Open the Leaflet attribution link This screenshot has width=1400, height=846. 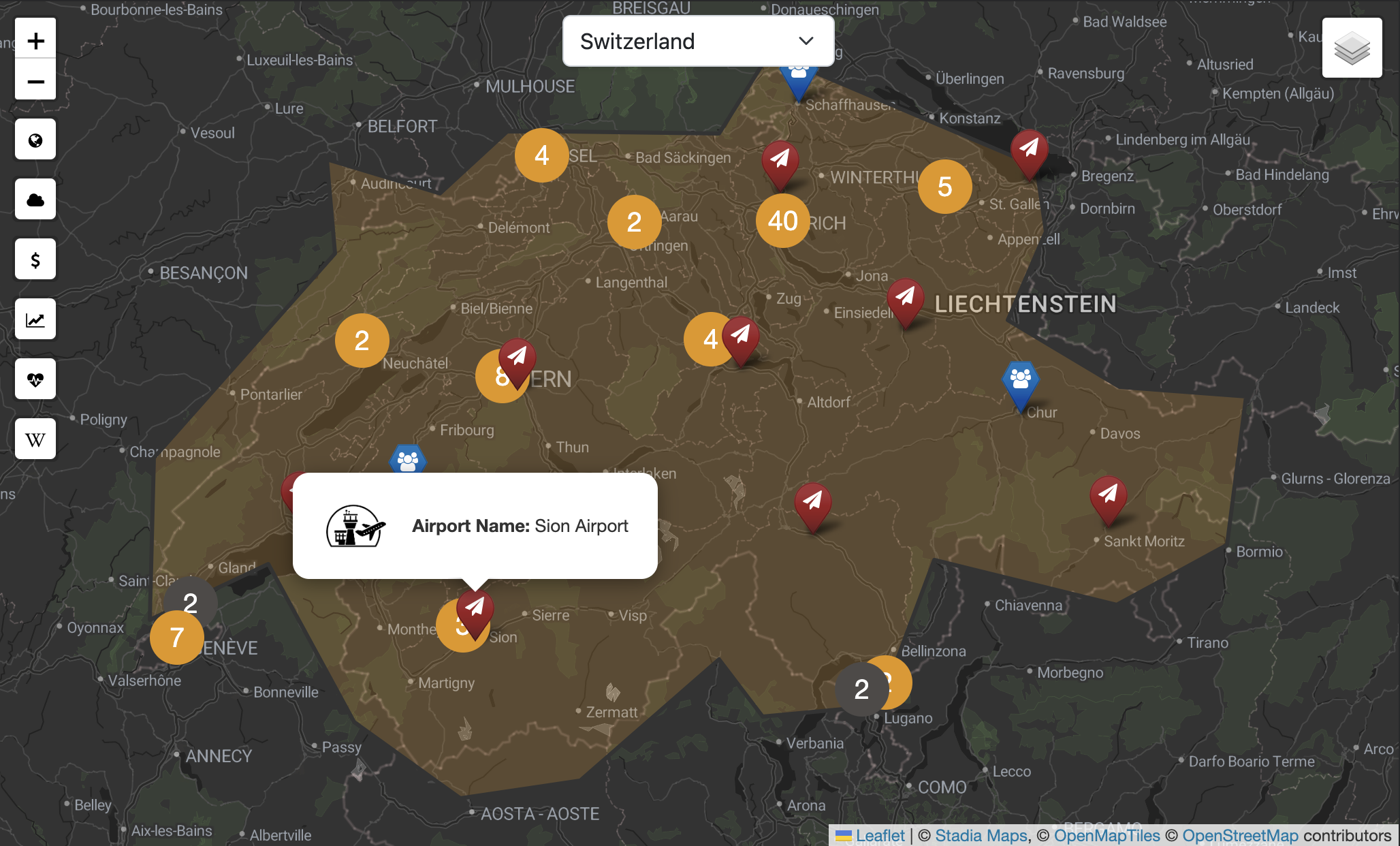coord(879,836)
